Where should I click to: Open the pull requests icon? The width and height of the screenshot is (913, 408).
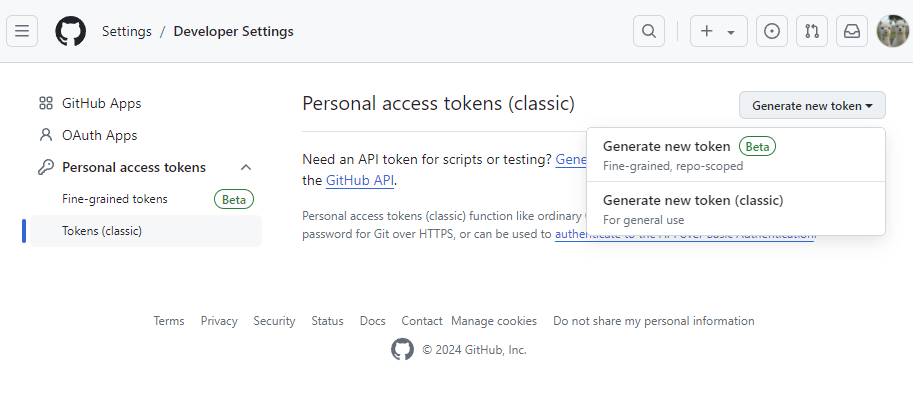(811, 31)
